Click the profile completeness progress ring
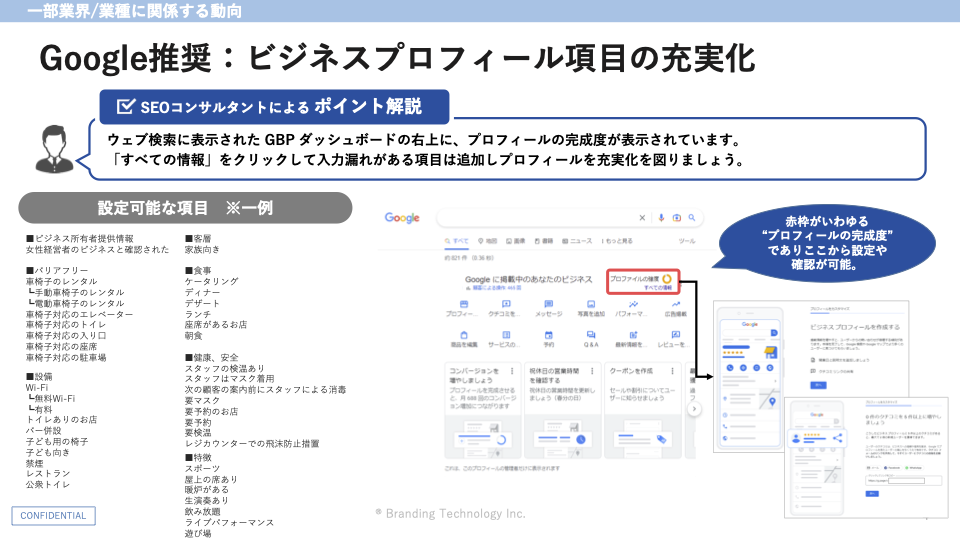Screen dimensions: 960x540 (667, 279)
